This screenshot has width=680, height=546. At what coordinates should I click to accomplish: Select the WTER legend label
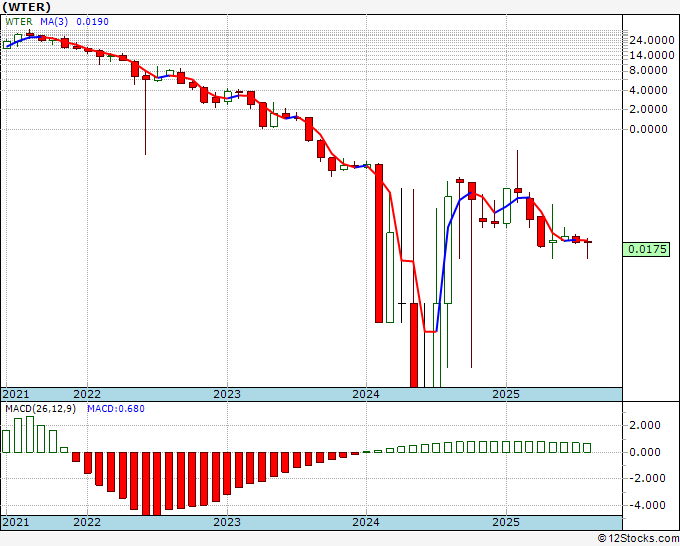[x=19, y=22]
